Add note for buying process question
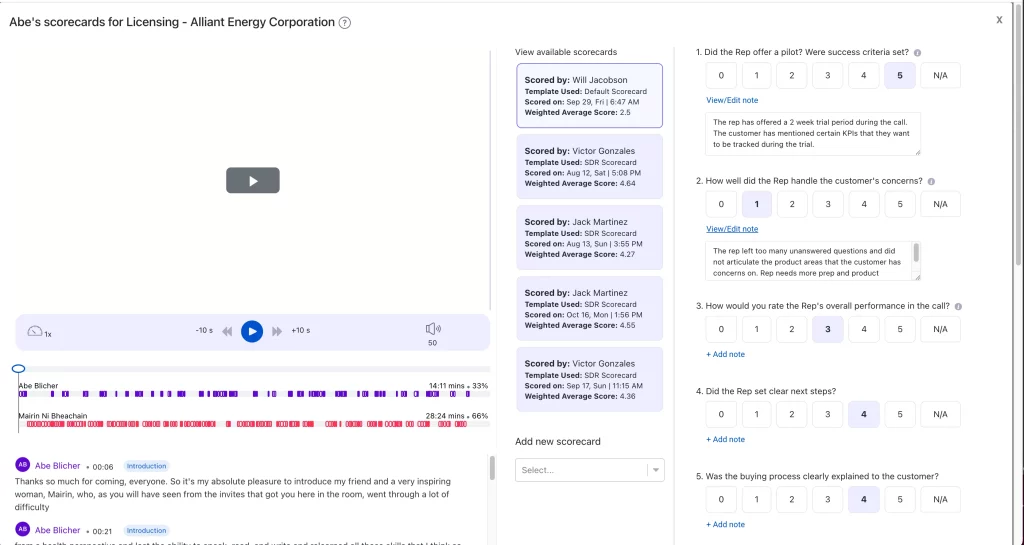1024x545 pixels. pyautogui.click(x=725, y=524)
